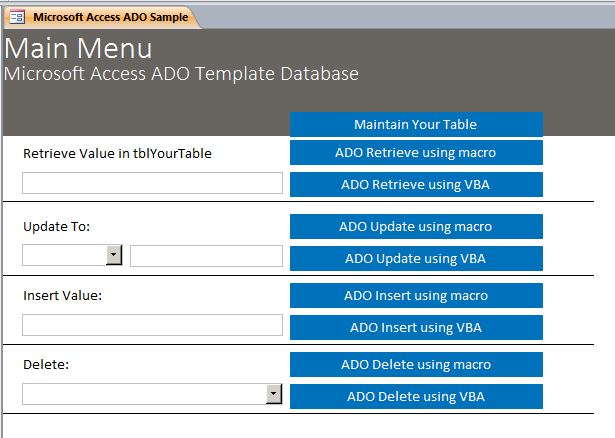Run ADO Insert using macro
This screenshot has width=615, height=438.
point(416,295)
